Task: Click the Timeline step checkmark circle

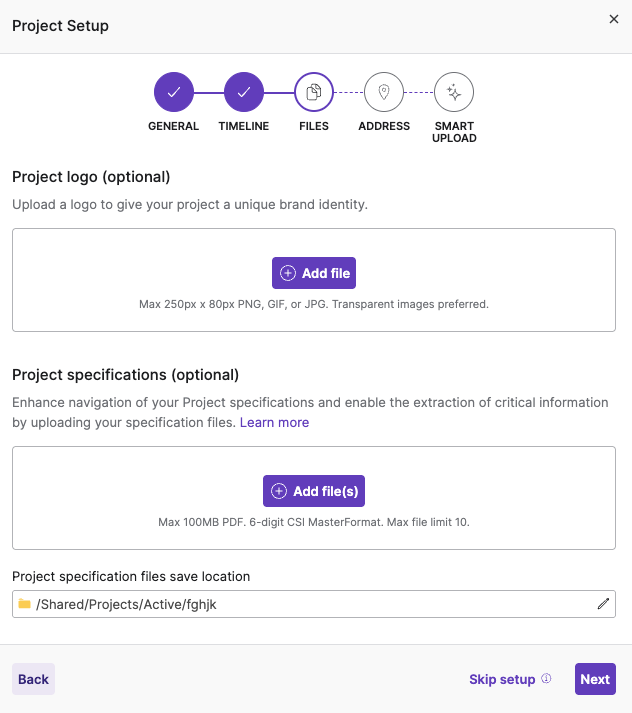Action: click(244, 92)
